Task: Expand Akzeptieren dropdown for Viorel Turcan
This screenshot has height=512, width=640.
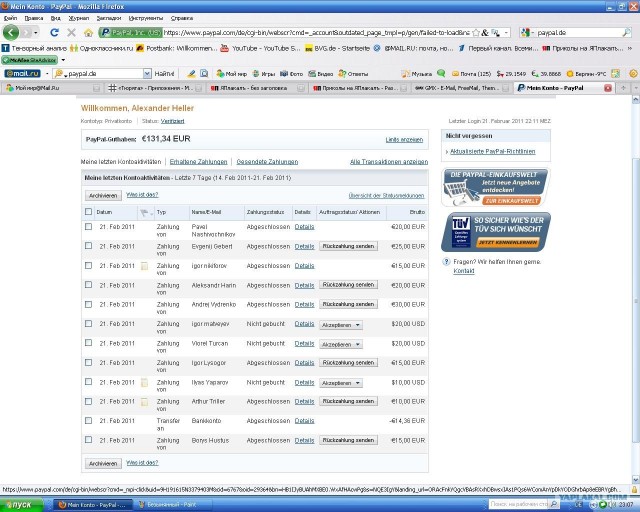Action: 341,345
